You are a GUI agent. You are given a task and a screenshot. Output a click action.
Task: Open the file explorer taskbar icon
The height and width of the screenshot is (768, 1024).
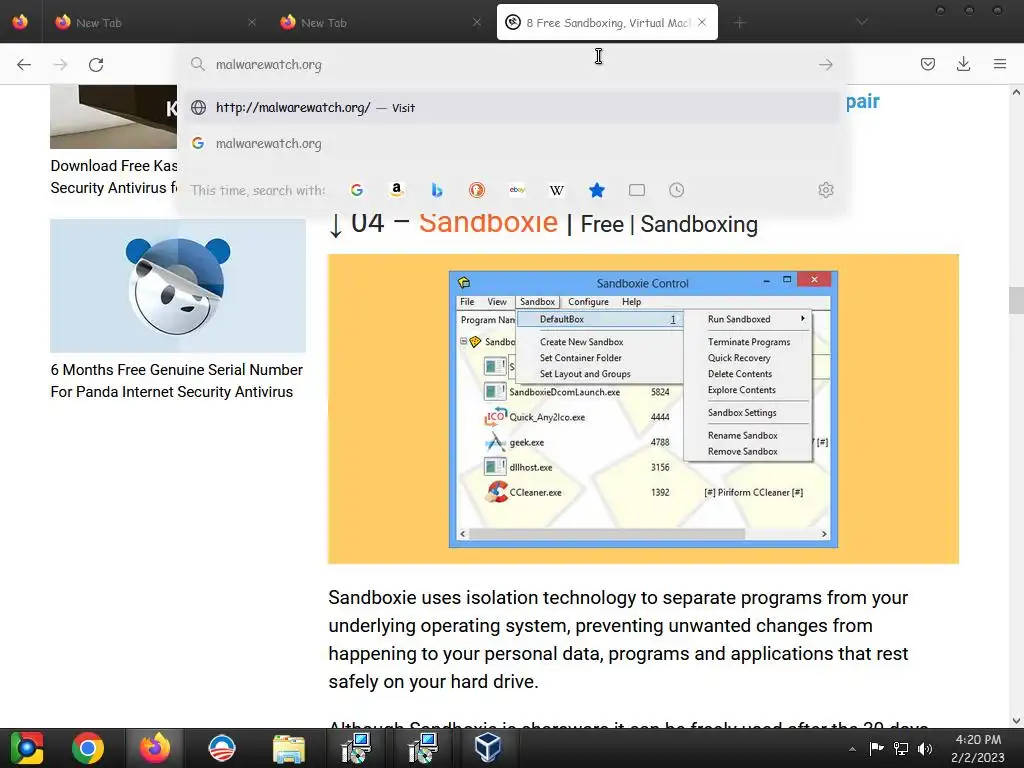(289, 748)
